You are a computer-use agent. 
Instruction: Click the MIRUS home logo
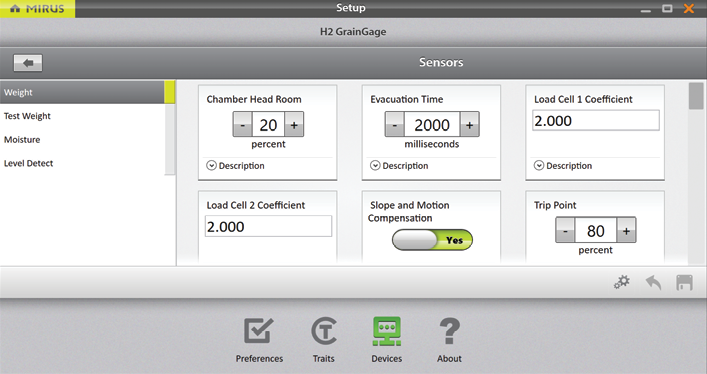click(x=37, y=9)
